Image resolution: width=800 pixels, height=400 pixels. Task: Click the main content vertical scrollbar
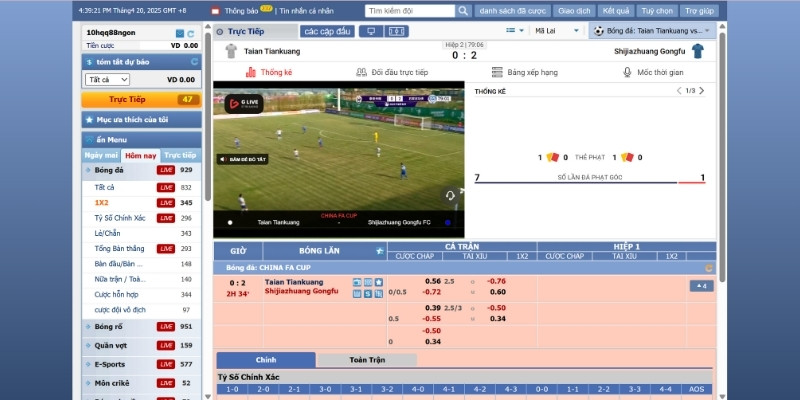pos(722,158)
